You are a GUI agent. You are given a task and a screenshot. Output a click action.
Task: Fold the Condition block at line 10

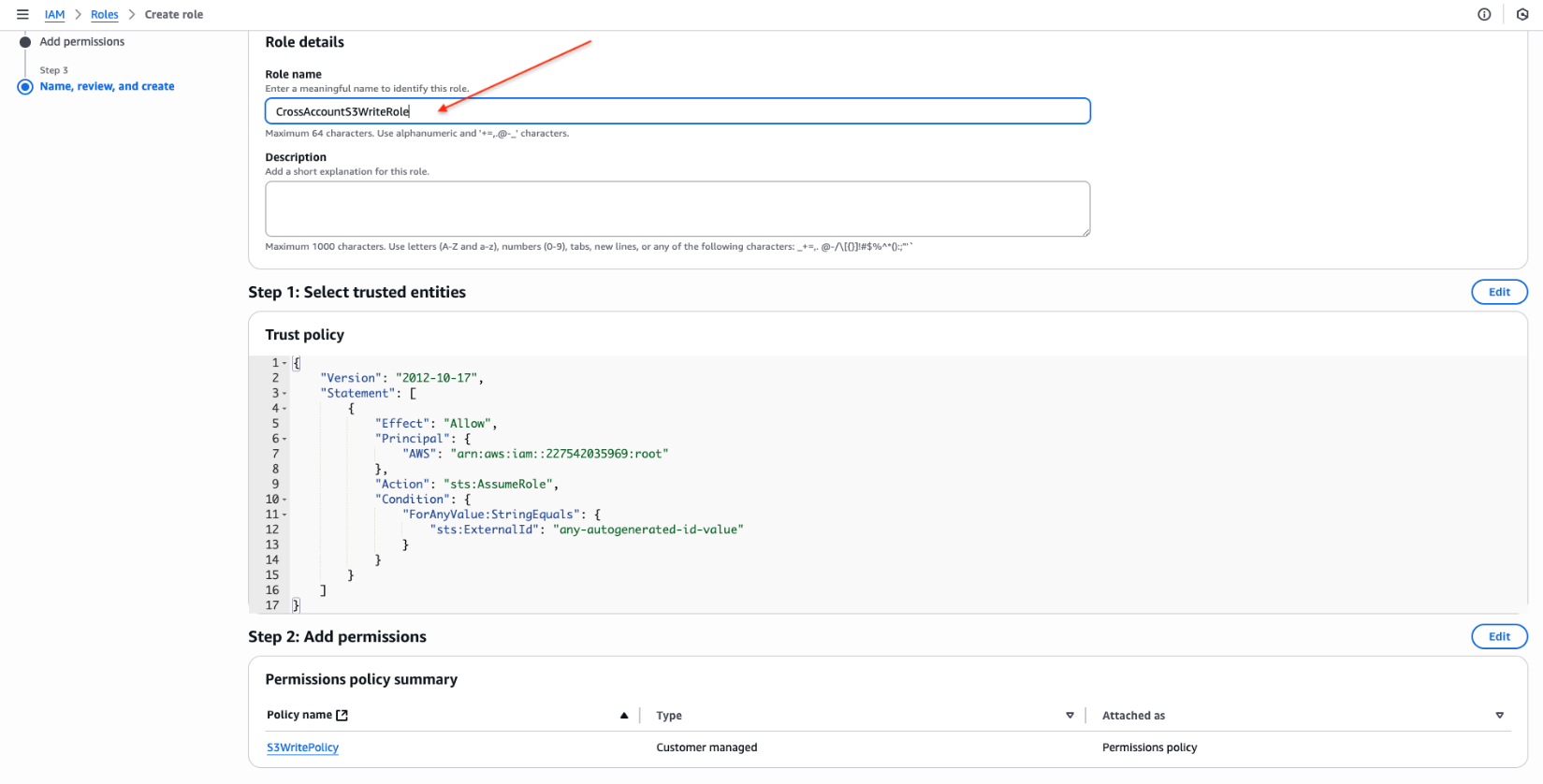284,500
